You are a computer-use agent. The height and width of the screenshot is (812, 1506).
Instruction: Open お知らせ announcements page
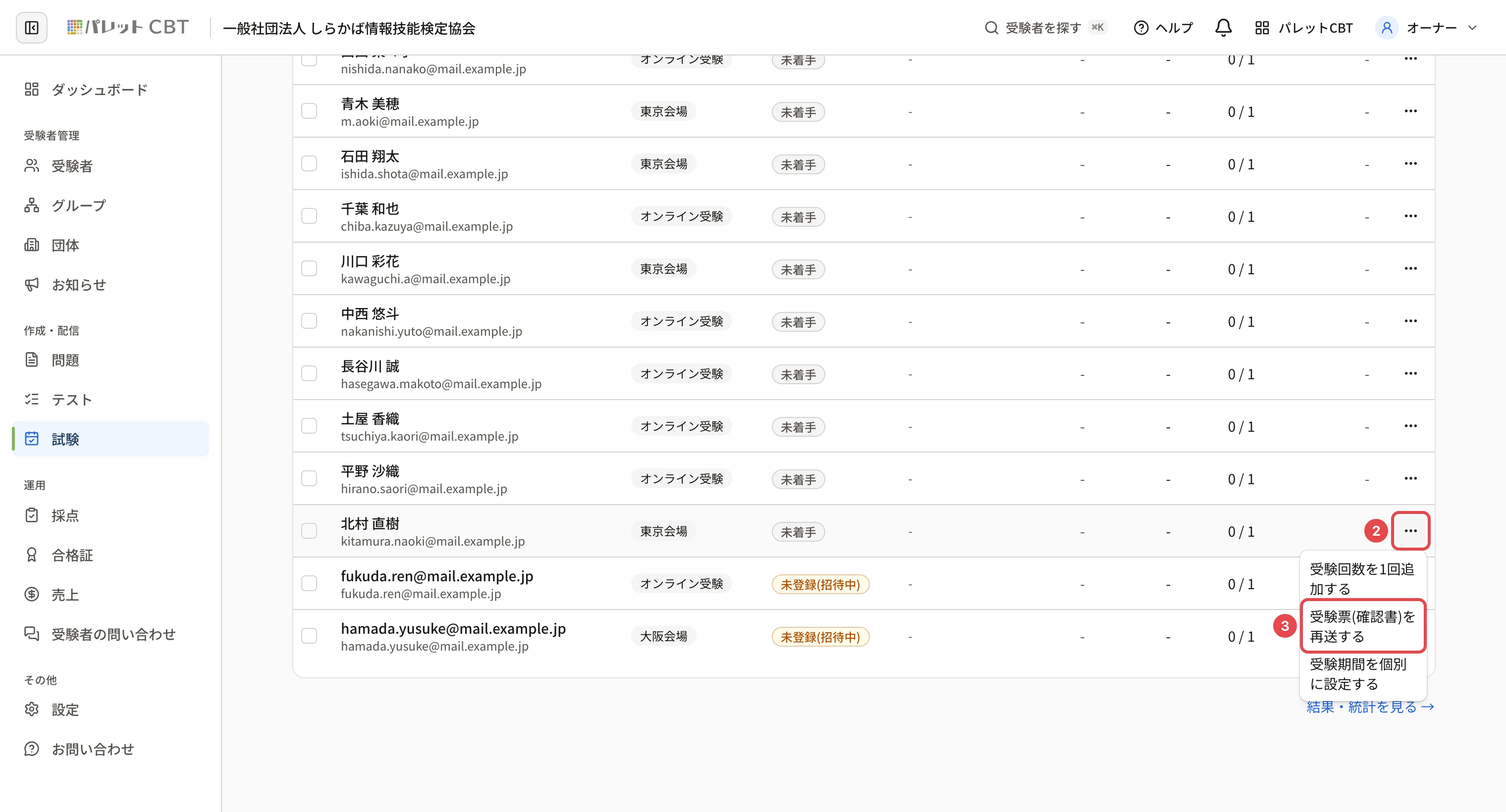(110, 285)
